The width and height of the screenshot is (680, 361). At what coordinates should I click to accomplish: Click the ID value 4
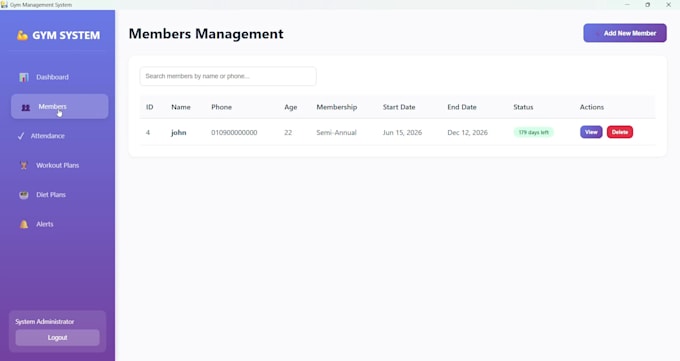point(148,132)
